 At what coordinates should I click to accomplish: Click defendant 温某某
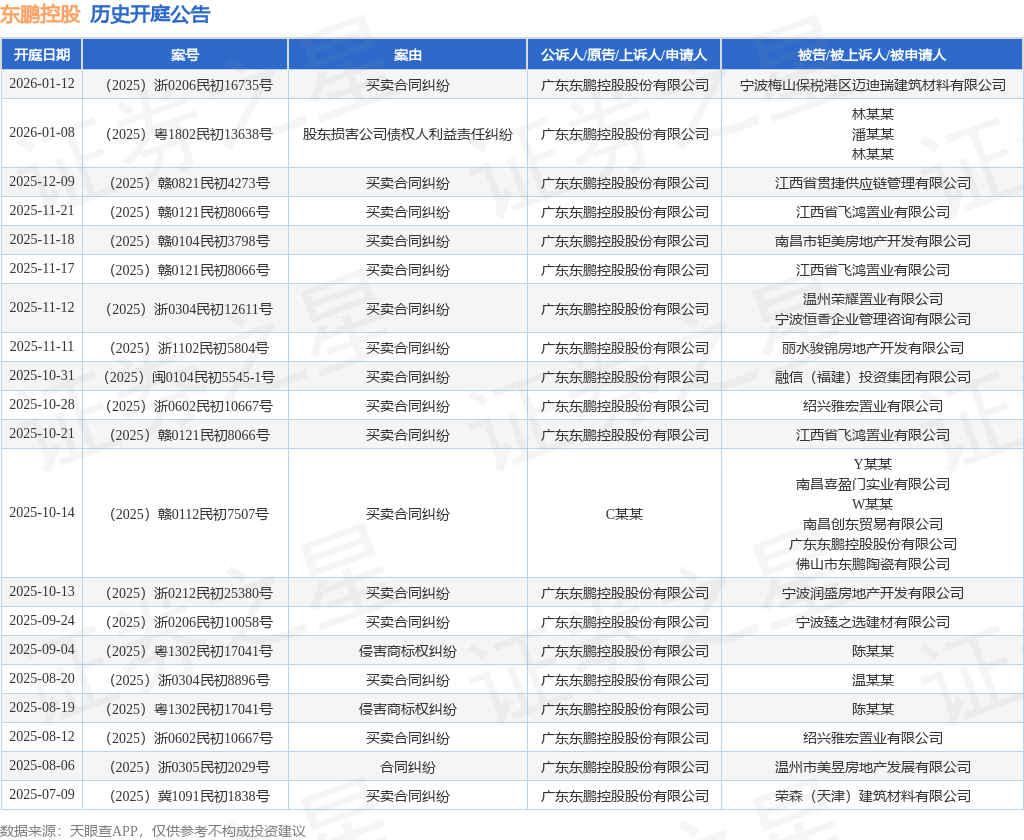pyautogui.click(x=872, y=681)
